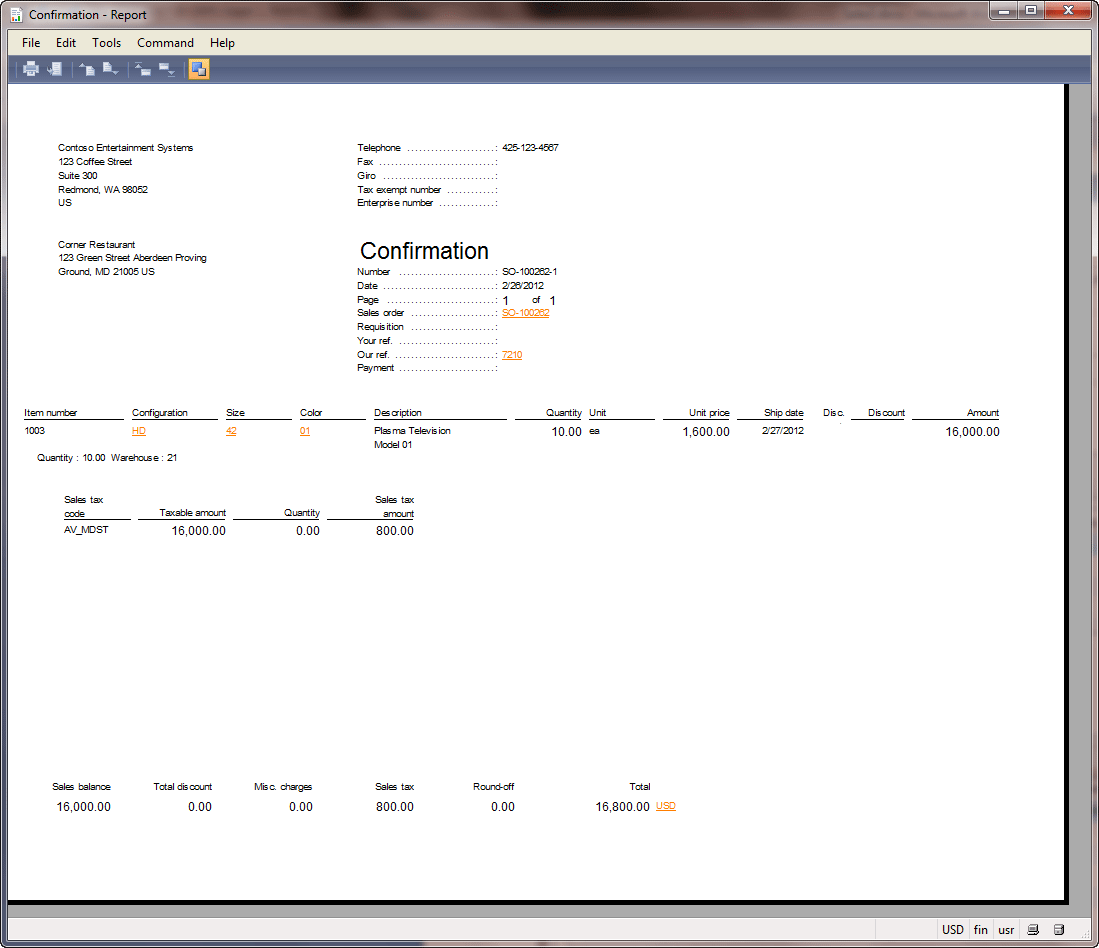1099x948 pixels.
Task: Open the Command menu
Action: [165, 43]
